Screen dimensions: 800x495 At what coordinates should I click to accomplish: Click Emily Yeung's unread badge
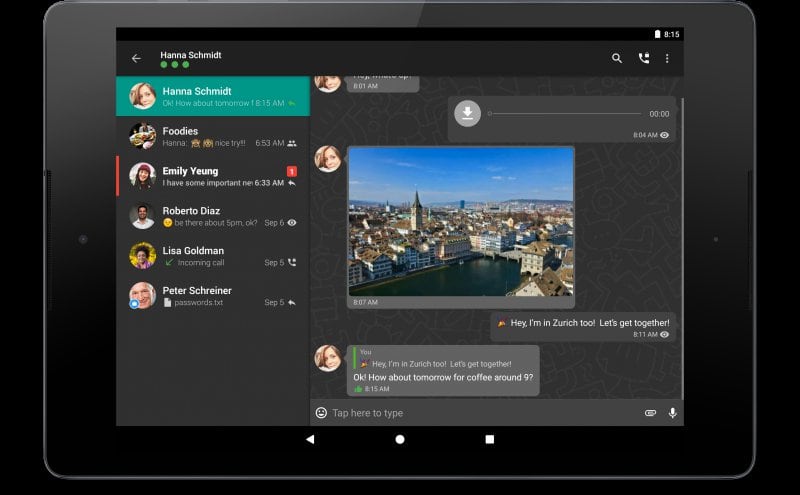coord(292,171)
